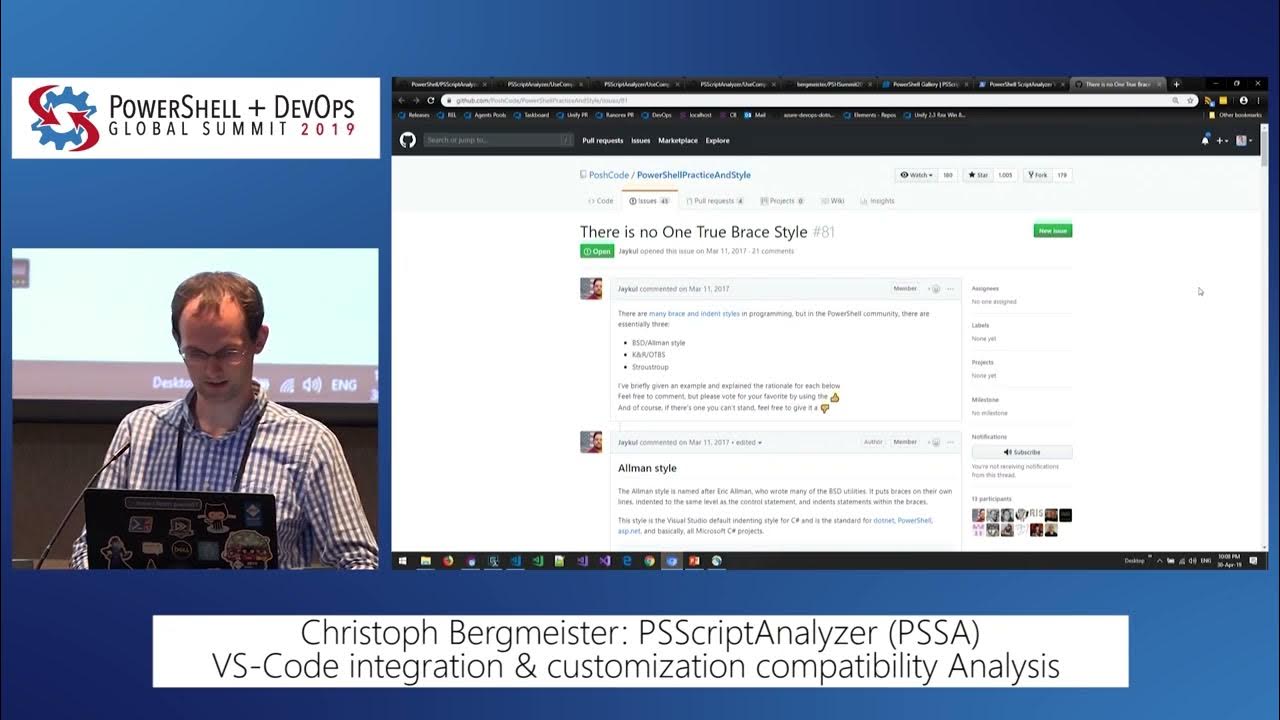This screenshot has width=1280, height=720.
Task: Focus the 'Search or jump to' field
Action: click(497, 140)
